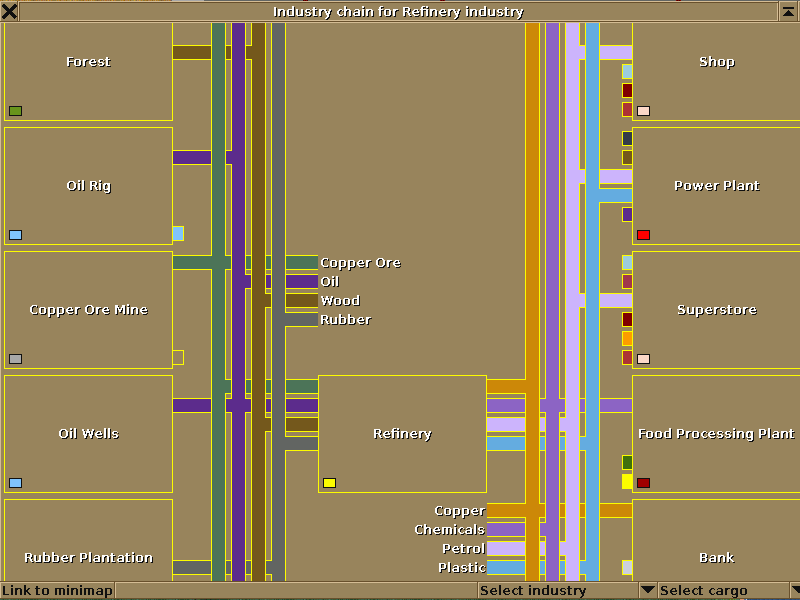Viewport: 800px width, 600px height.
Task: Click the blue color square in Oil Rig box
Action: [15, 235]
